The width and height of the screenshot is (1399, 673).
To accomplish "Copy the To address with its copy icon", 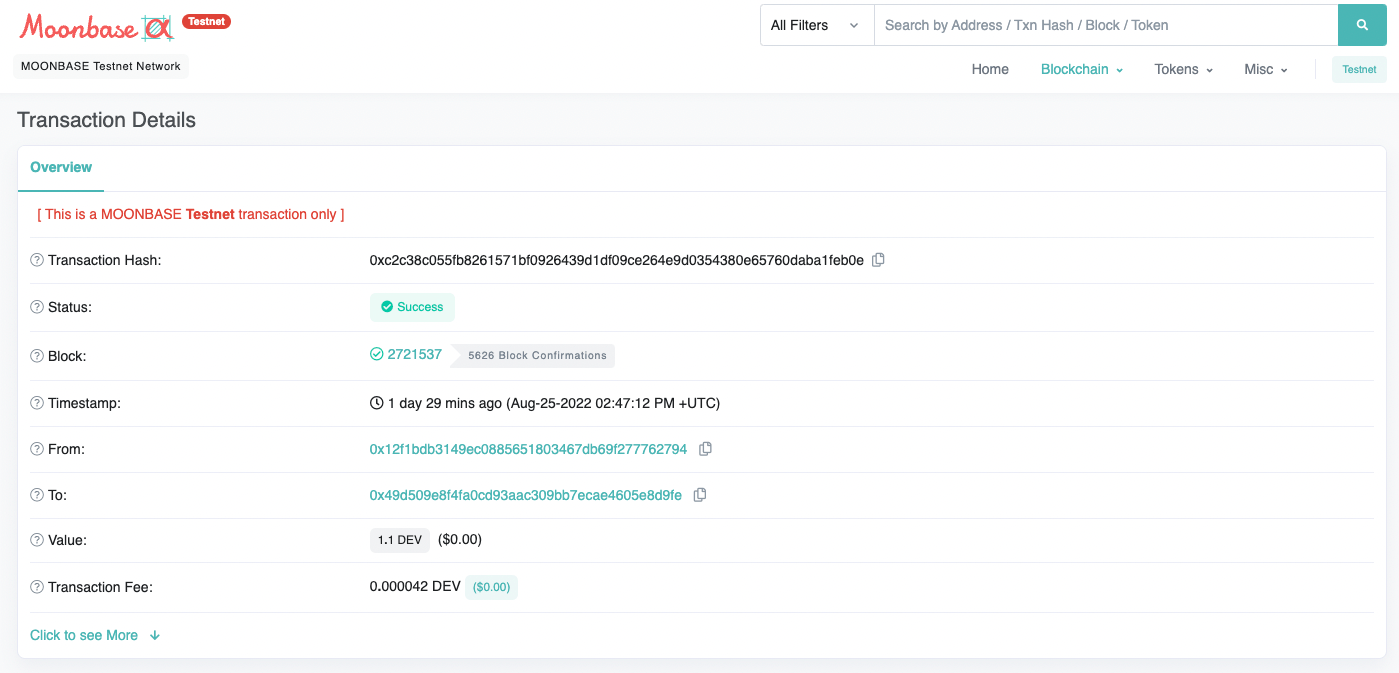I will (x=699, y=495).
